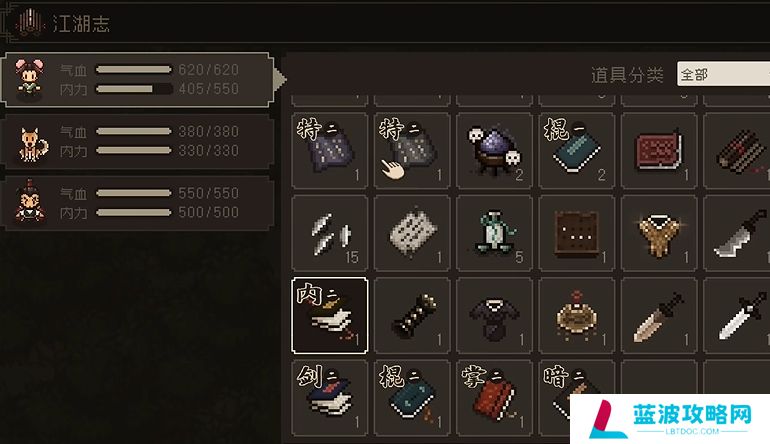The width and height of the screenshot is (770, 444).
Task: Select the poison cauldron with skulls item
Action: (494, 150)
